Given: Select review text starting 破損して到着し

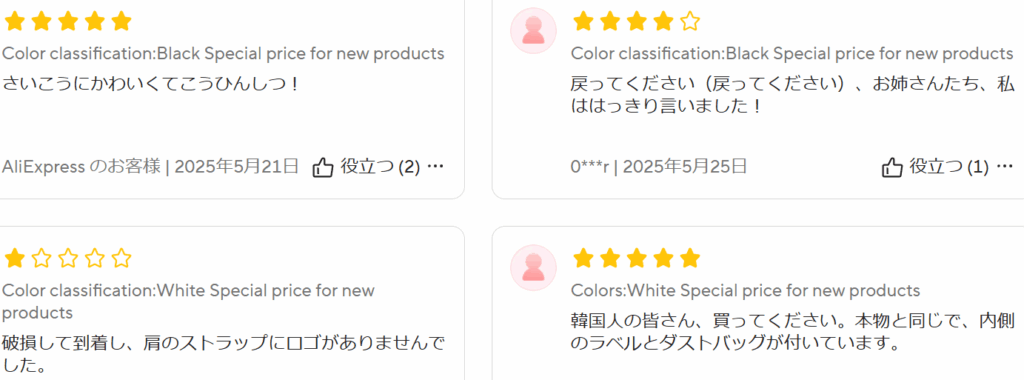Looking at the screenshot, I should pos(223,354).
